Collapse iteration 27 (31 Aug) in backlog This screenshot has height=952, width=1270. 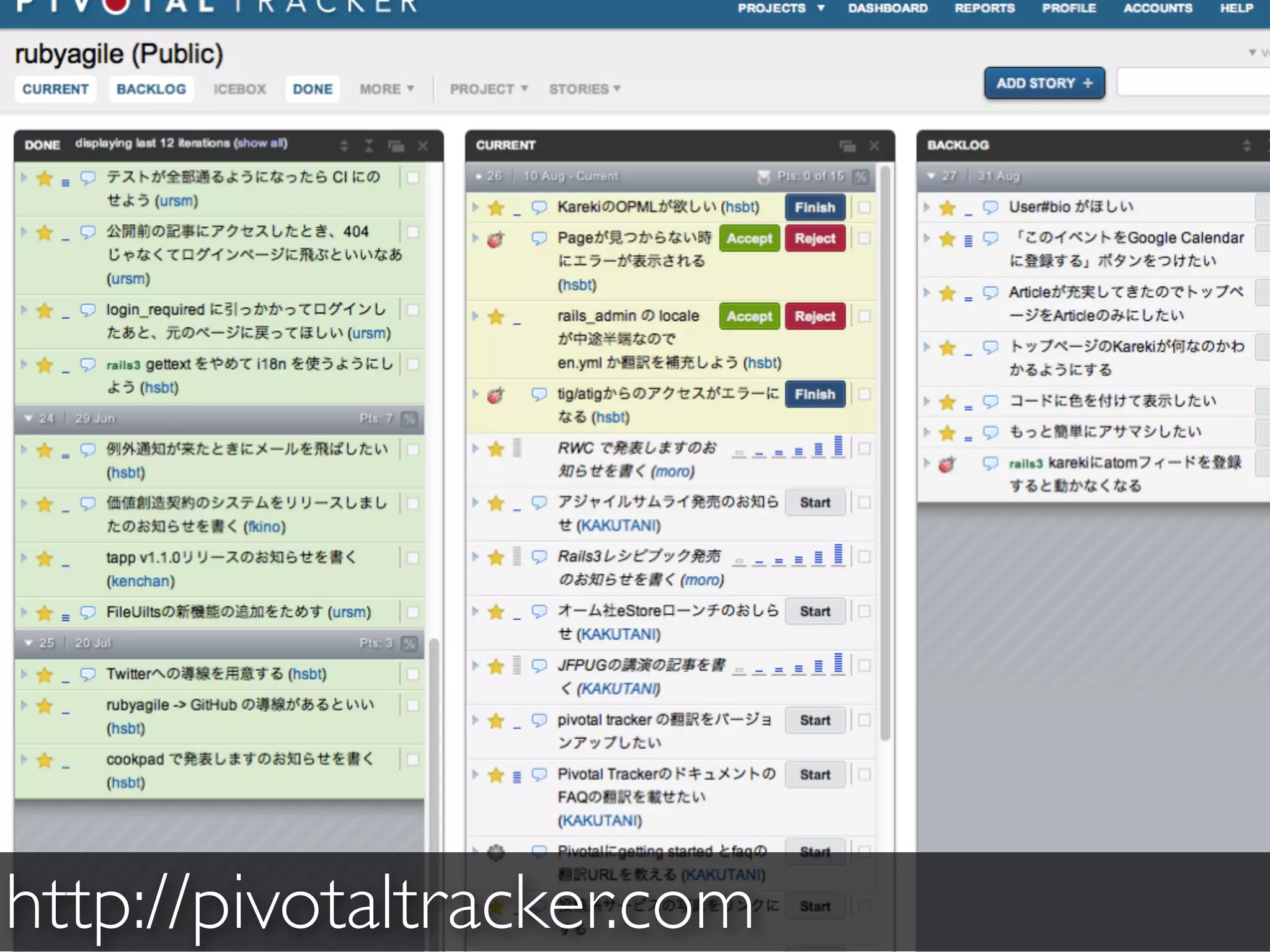click(931, 176)
